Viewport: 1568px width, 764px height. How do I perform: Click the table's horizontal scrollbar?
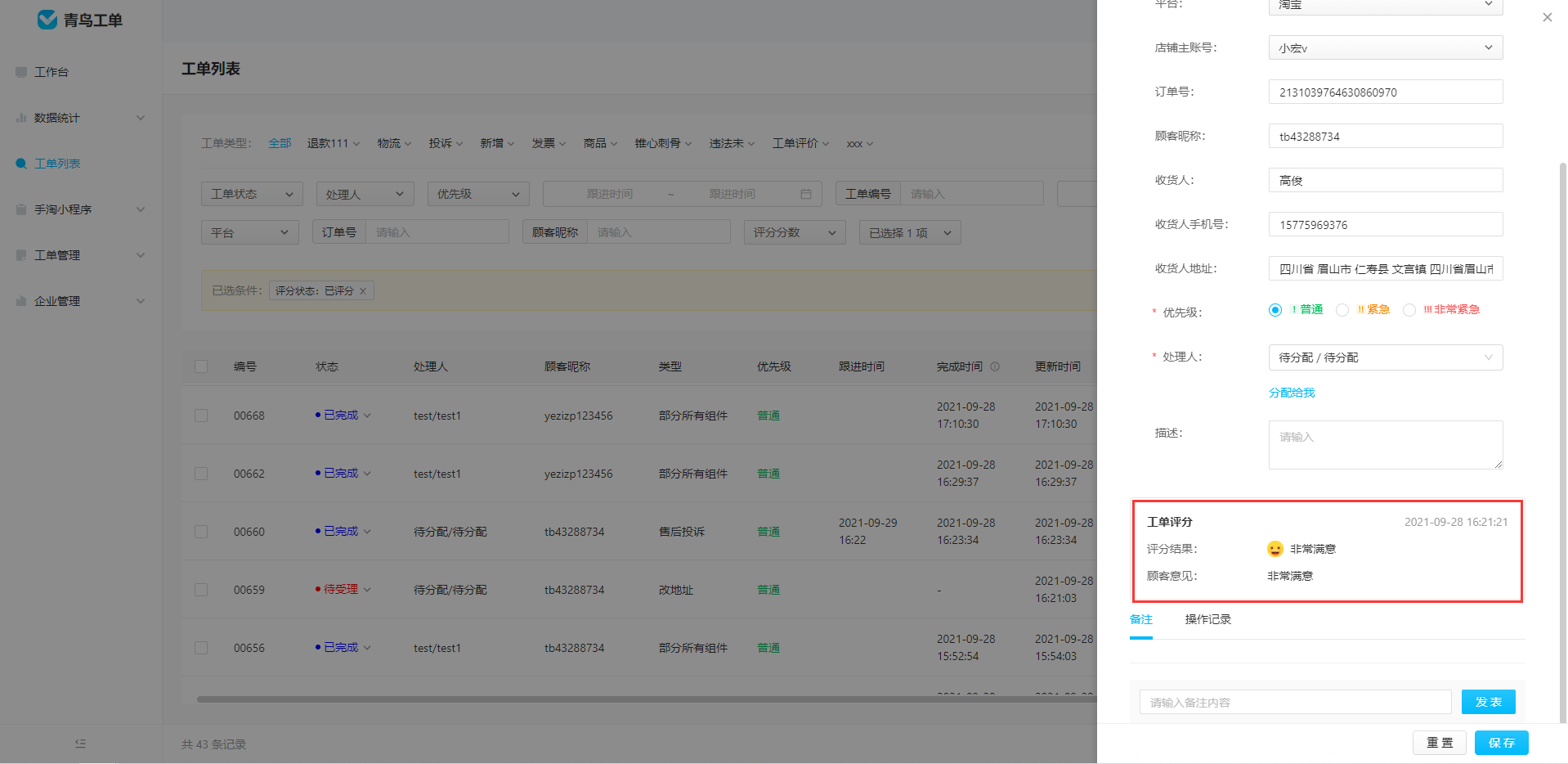pos(646,699)
